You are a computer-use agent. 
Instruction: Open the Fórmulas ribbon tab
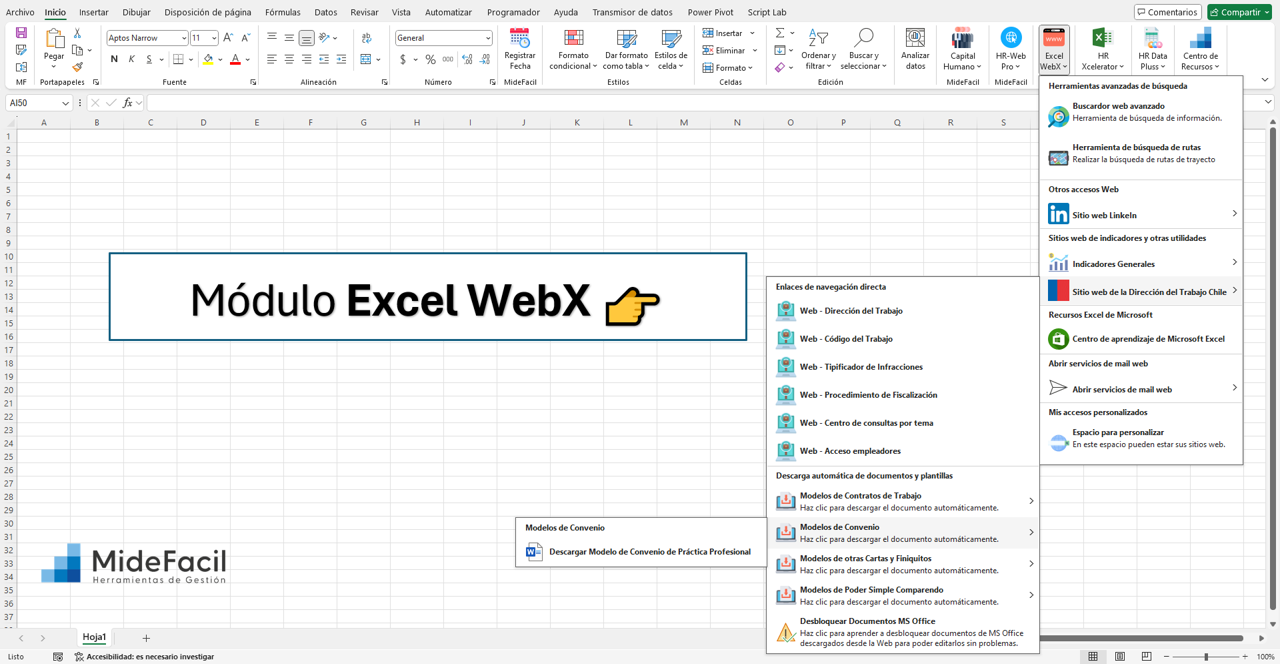283,12
